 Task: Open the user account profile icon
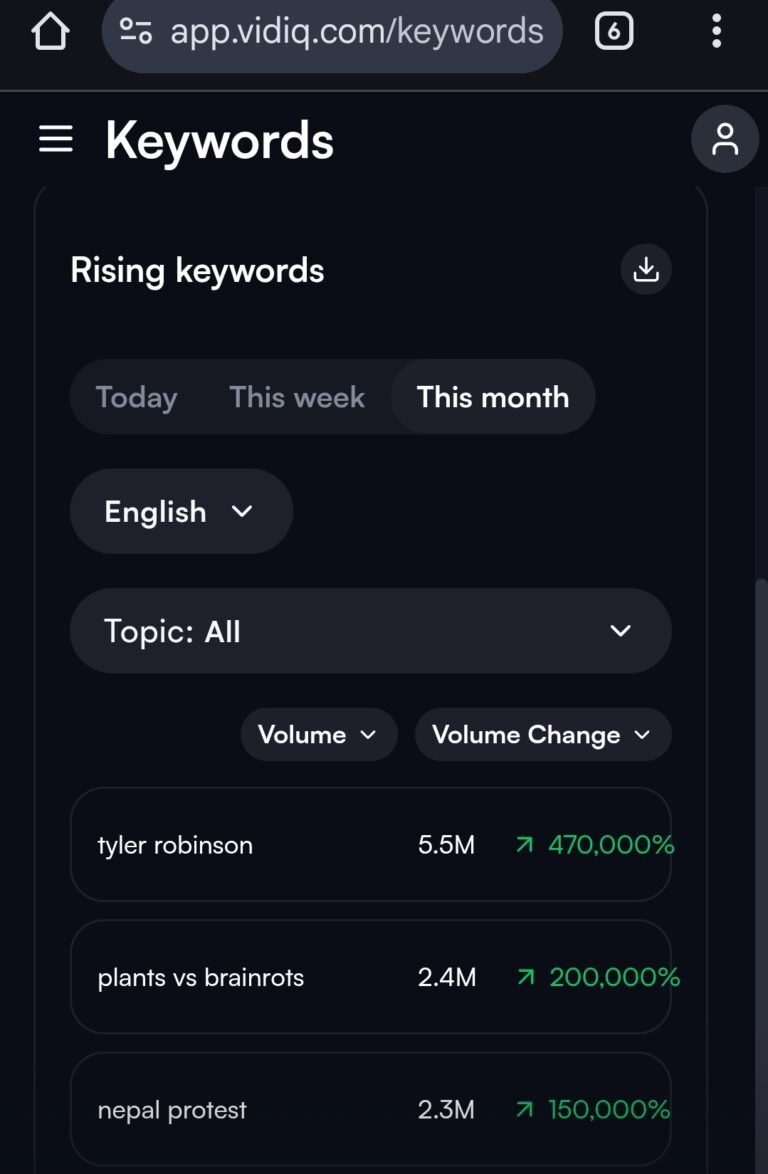pos(724,140)
